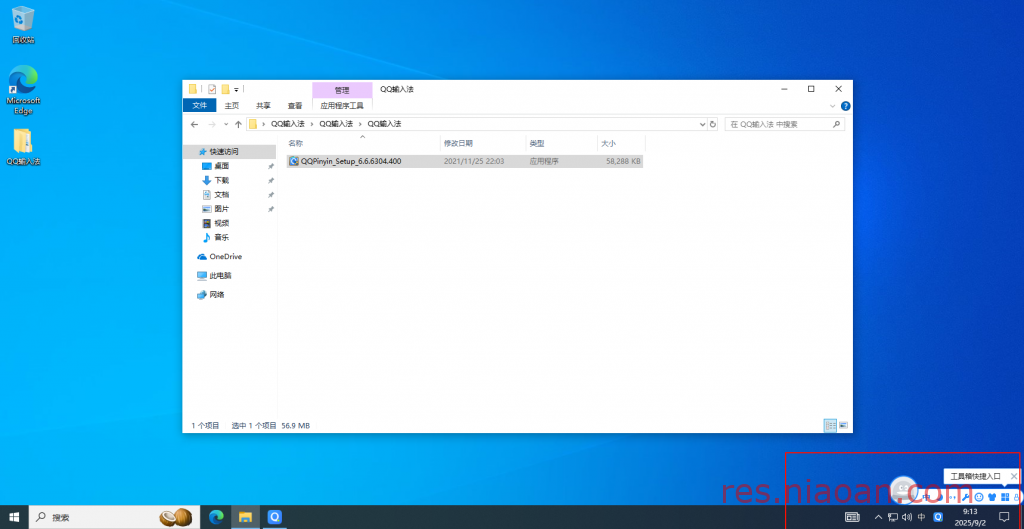
Task: Open the 应用程序工具 ribbon tab
Action: point(342,105)
